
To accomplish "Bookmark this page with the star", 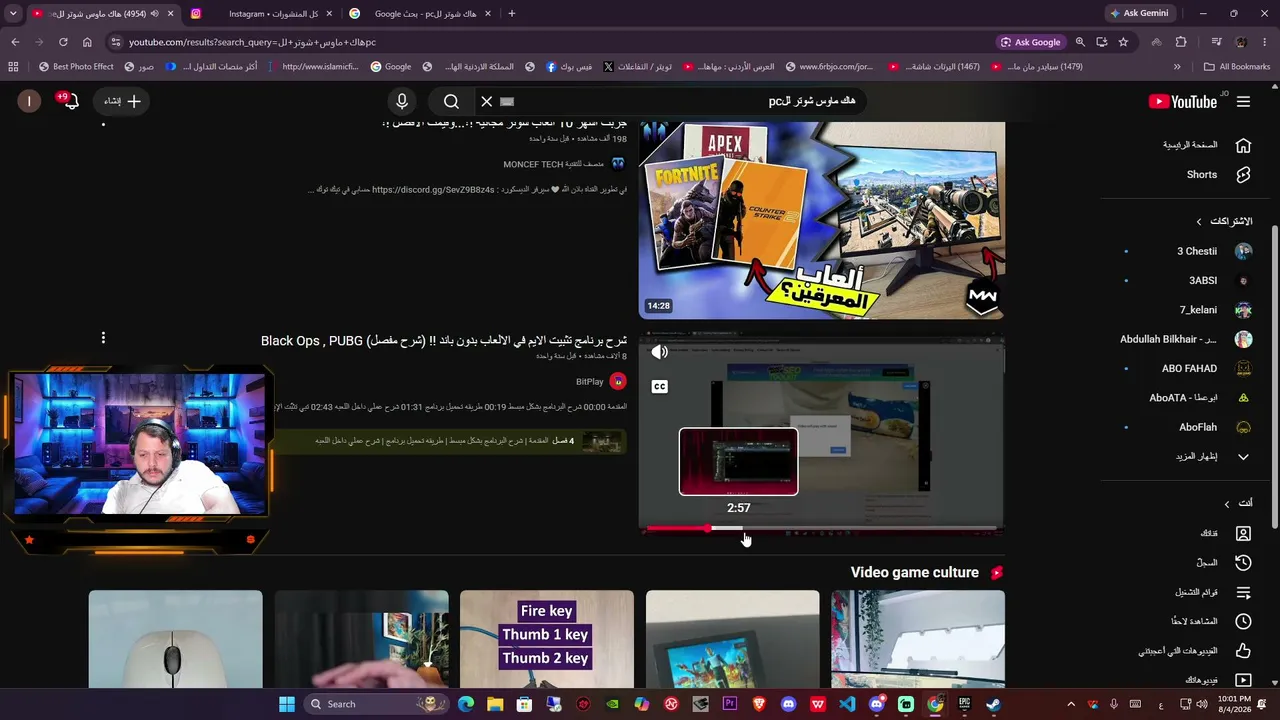I will [x=1123, y=42].
